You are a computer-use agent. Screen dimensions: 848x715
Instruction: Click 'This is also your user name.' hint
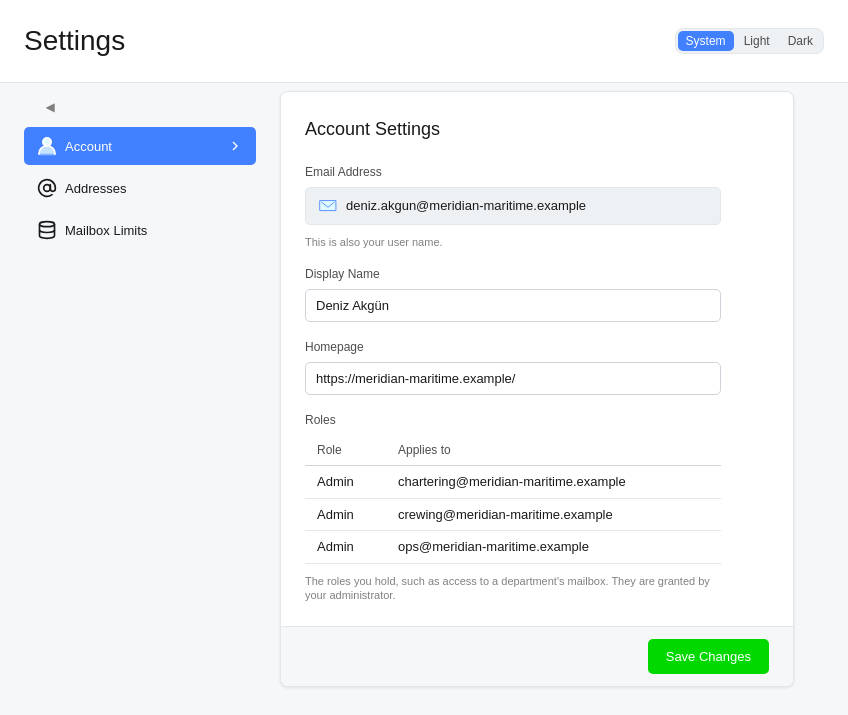374,242
